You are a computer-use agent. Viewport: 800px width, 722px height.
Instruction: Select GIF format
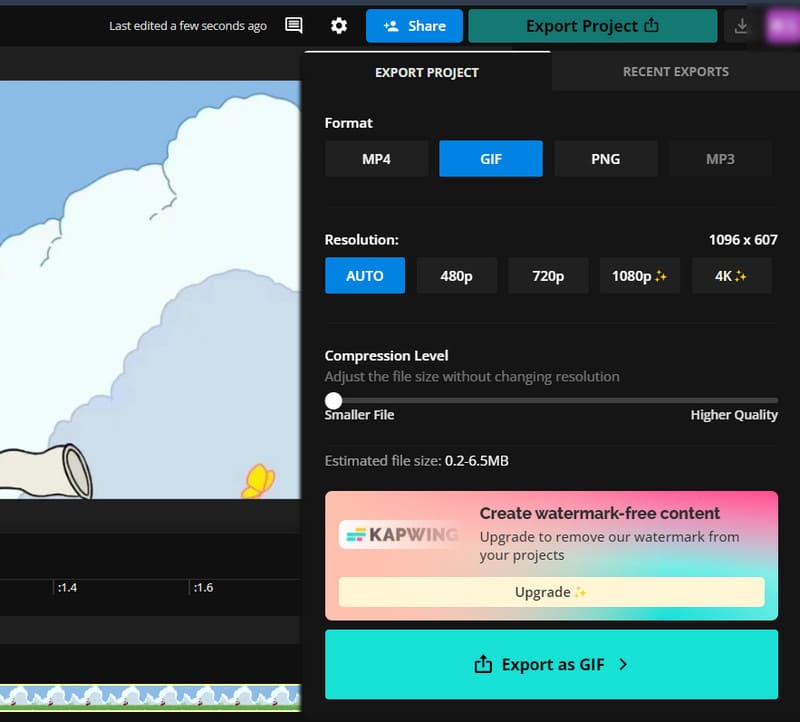(x=491, y=159)
